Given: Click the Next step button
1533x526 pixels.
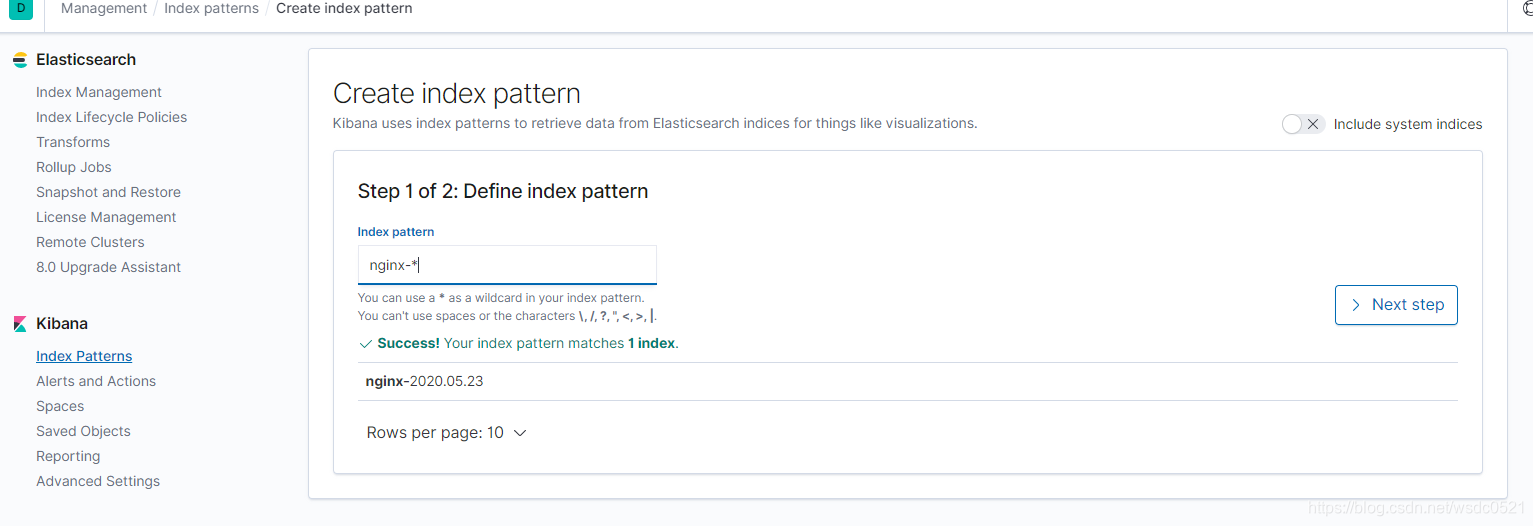Looking at the screenshot, I should tap(1396, 305).
